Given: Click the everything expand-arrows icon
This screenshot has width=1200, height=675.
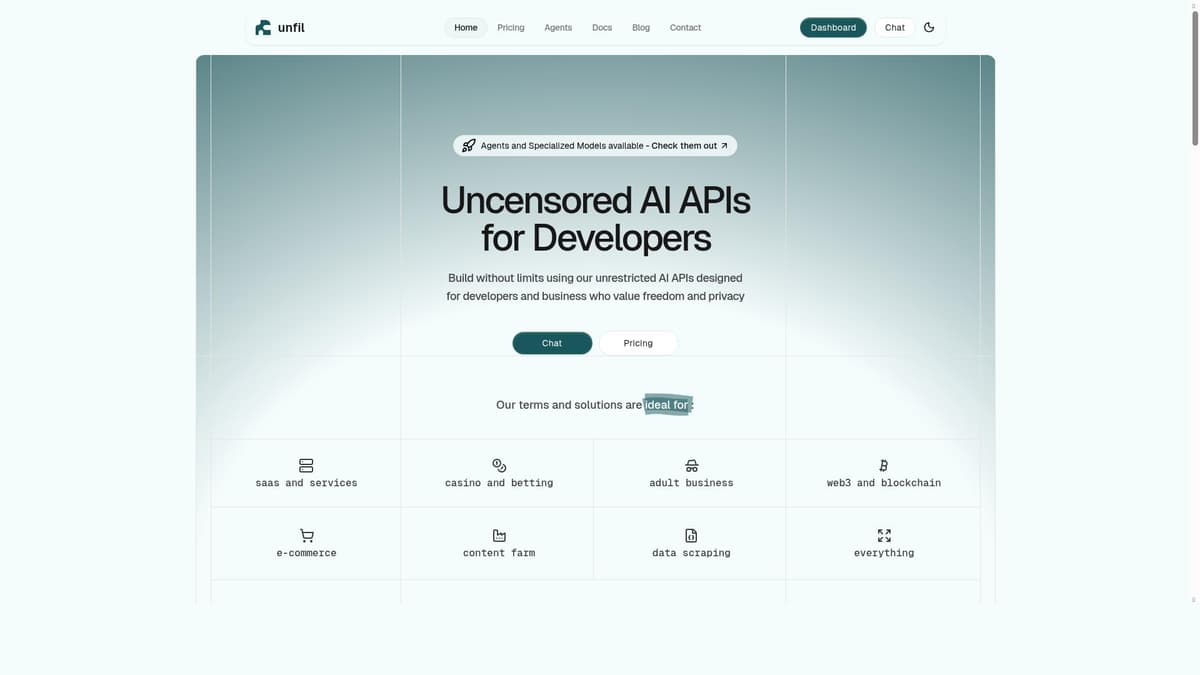Looking at the screenshot, I should (883, 536).
